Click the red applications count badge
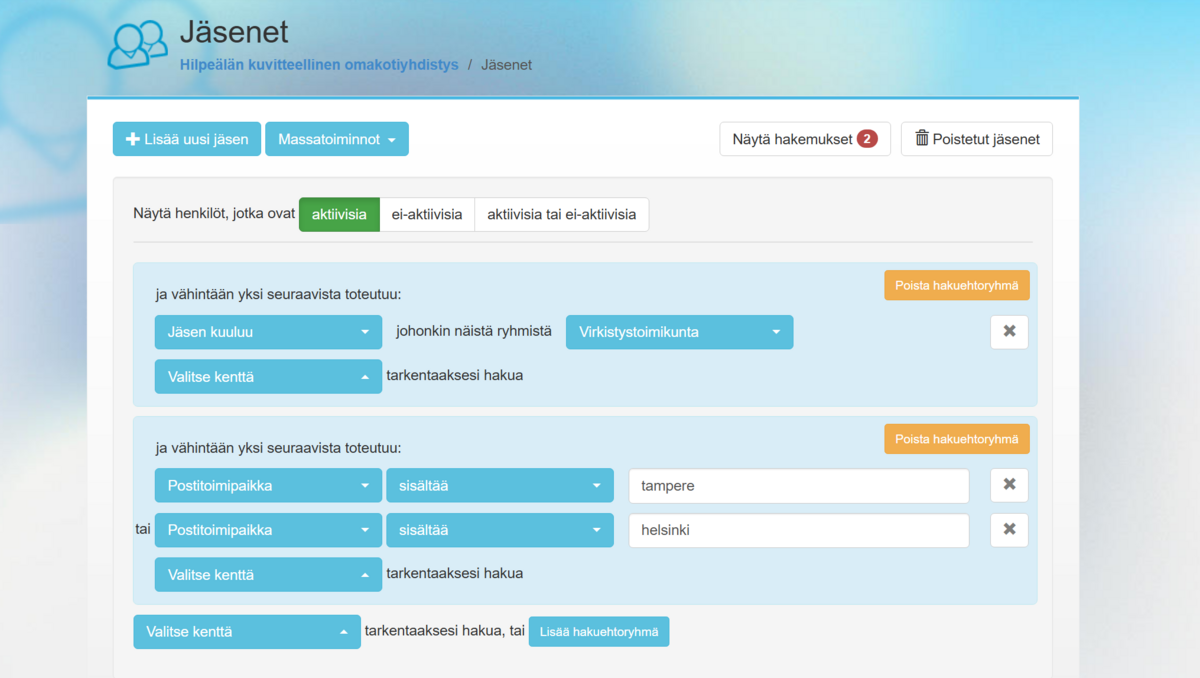Viewport: 1200px width, 678px height. click(x=867, y=139)
